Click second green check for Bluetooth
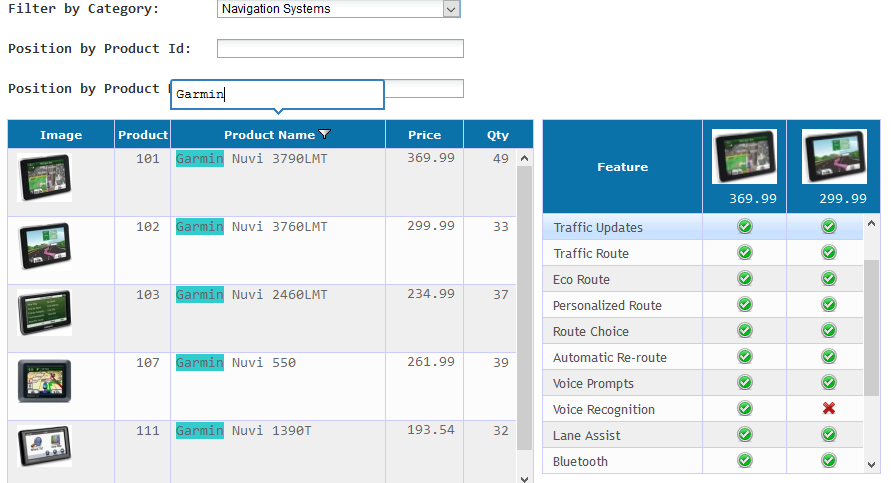891x483 pixels. [829, 460]
